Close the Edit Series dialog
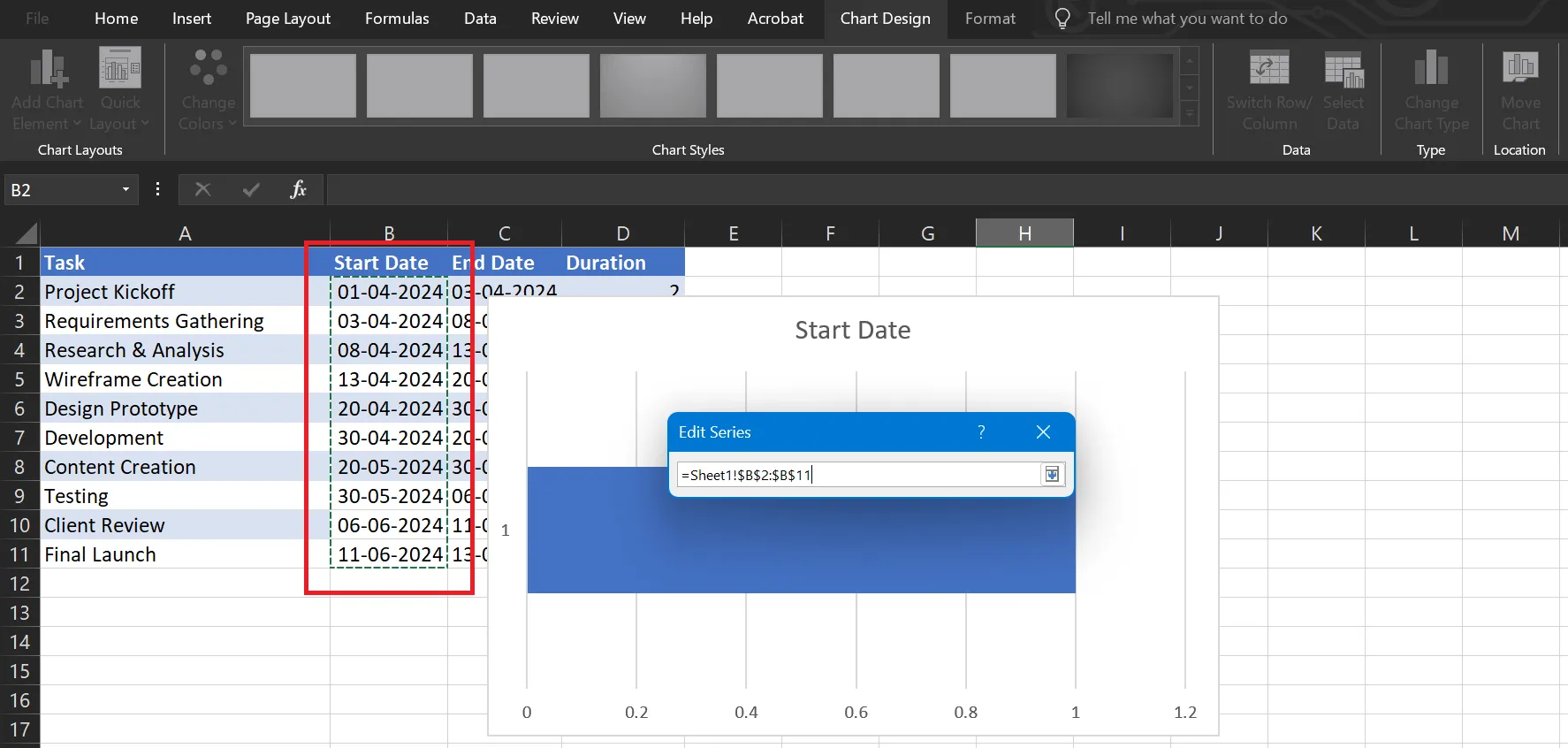The width and height of the screenshot is (1568, 748). (x=1043, y=431)
